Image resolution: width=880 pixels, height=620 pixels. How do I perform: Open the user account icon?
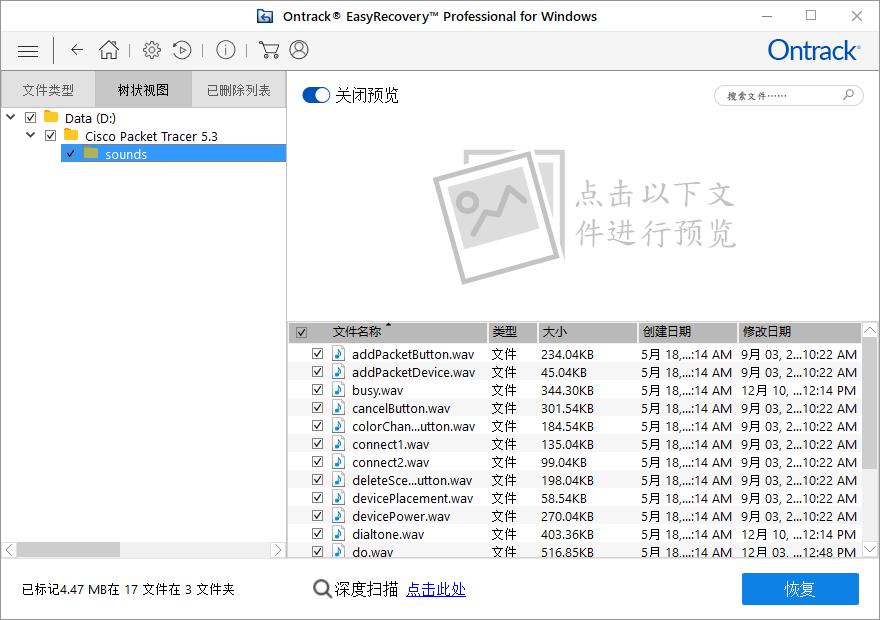point(298,49)
